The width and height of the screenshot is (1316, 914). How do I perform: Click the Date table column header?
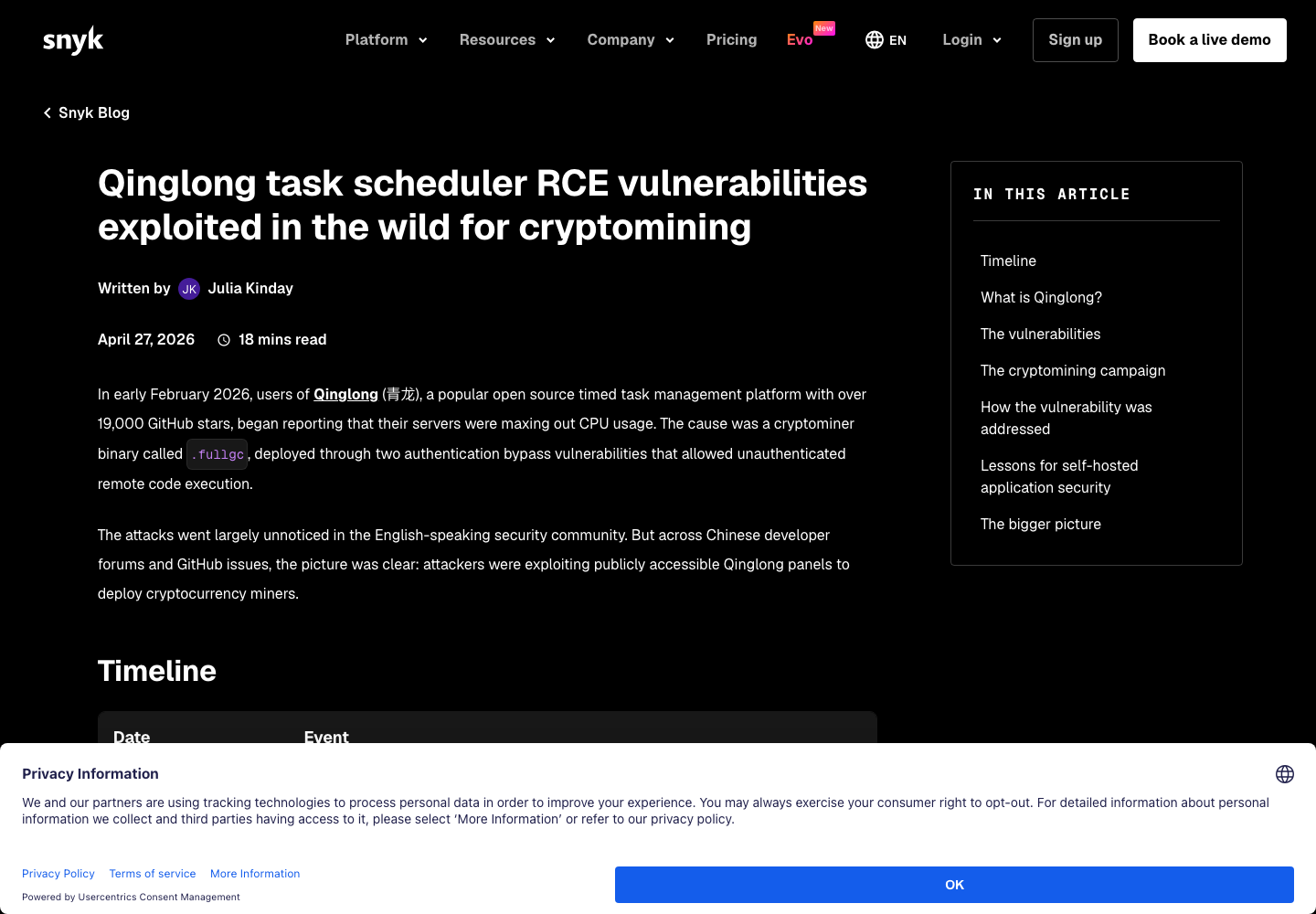[x=132, y=736]
